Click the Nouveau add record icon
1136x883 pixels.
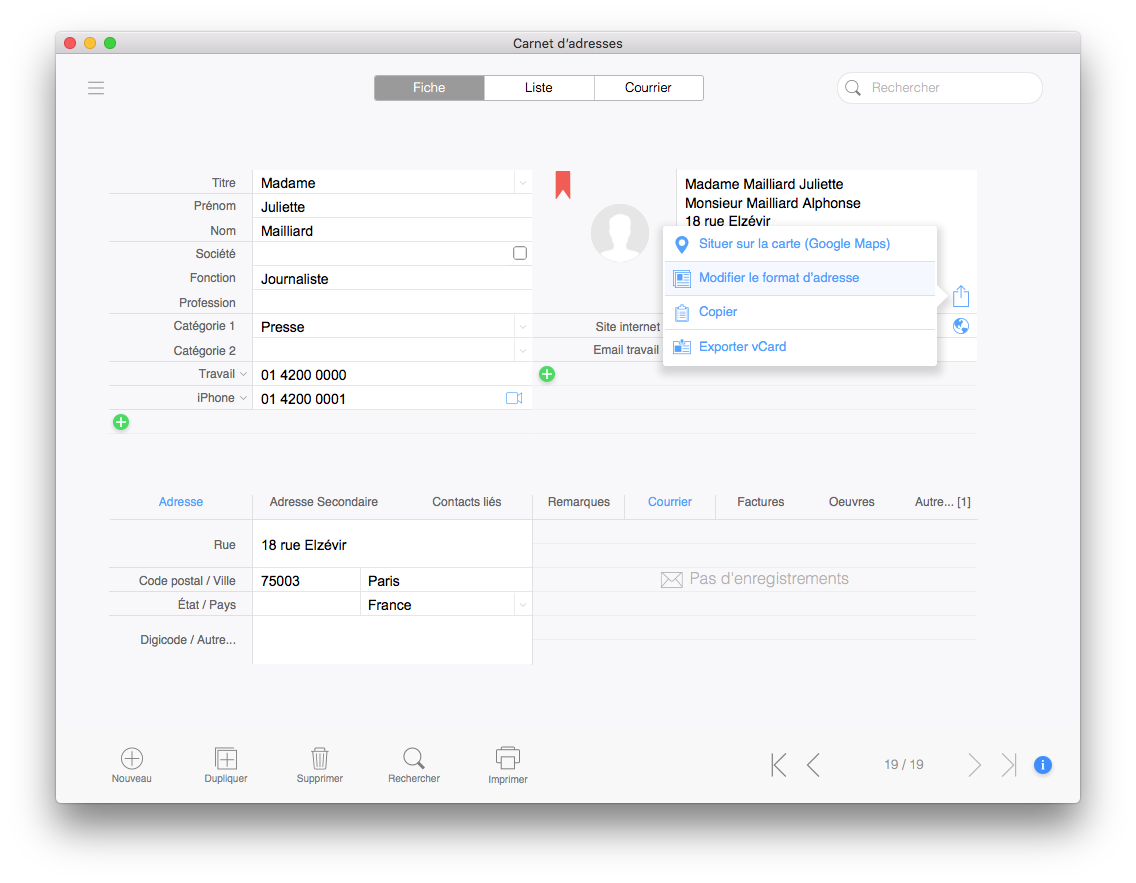131,759
